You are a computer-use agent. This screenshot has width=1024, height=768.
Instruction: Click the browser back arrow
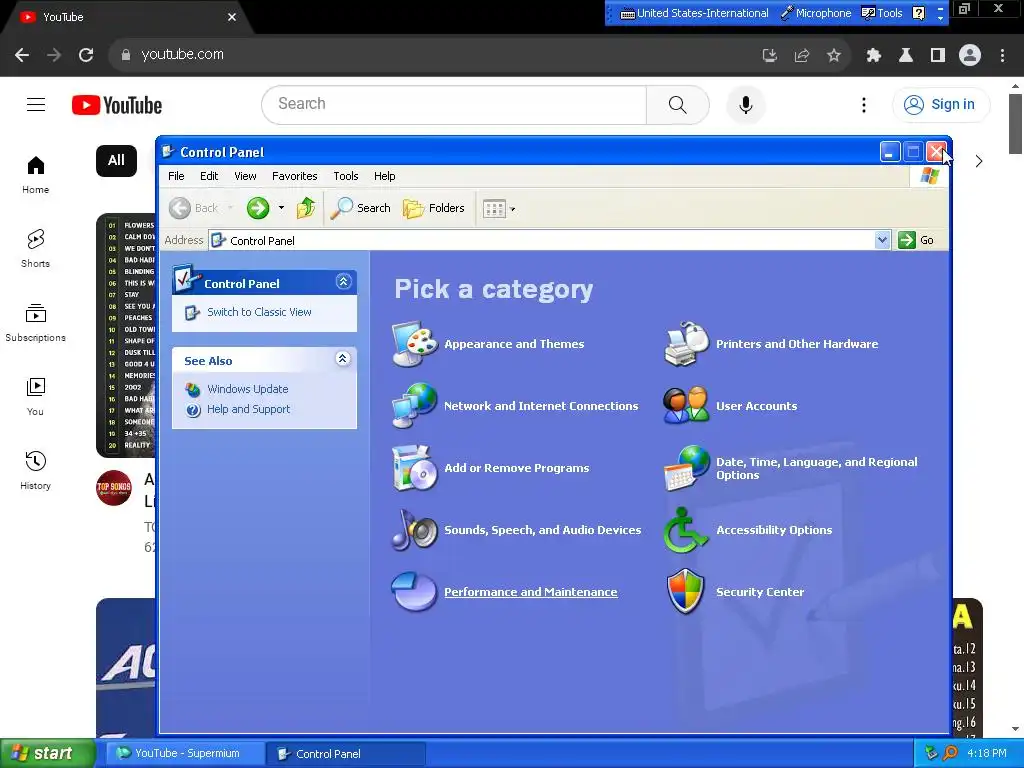pyautogui.click(x=22, y=55)
